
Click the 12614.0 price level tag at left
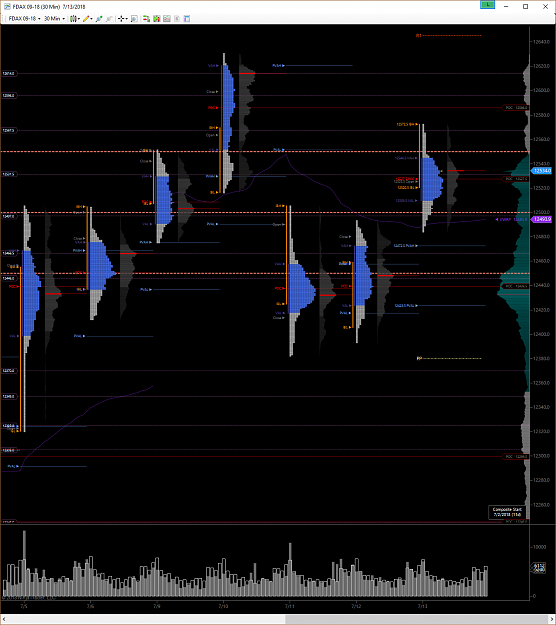click(x=9, y=73)
